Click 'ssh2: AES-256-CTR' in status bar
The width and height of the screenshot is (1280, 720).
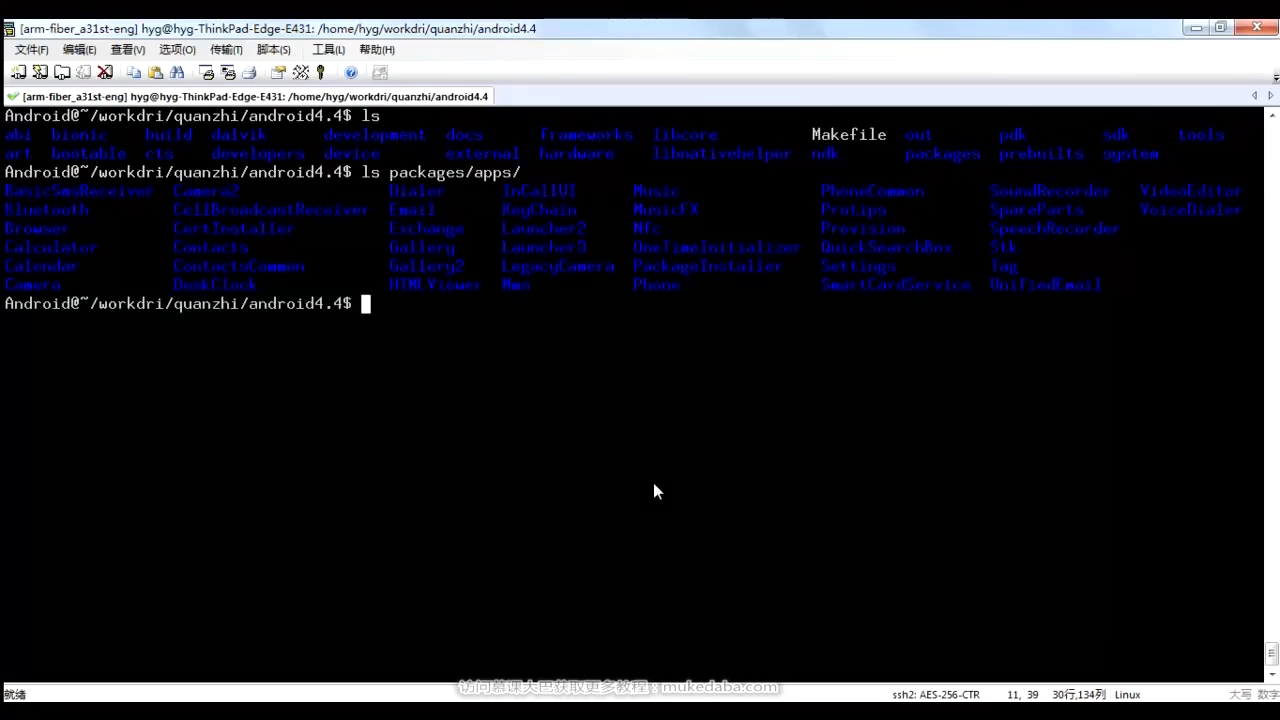[936, 694]
